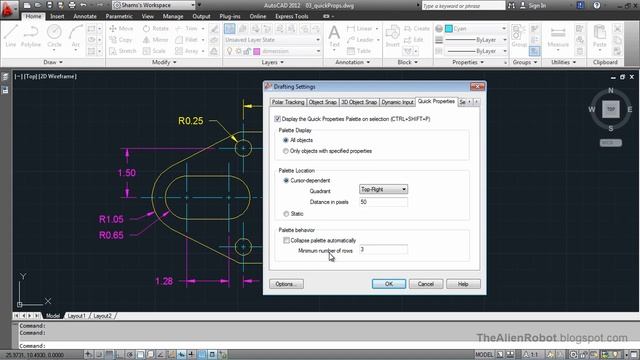
Task: Click the Move tool
Action: (121, 29)
